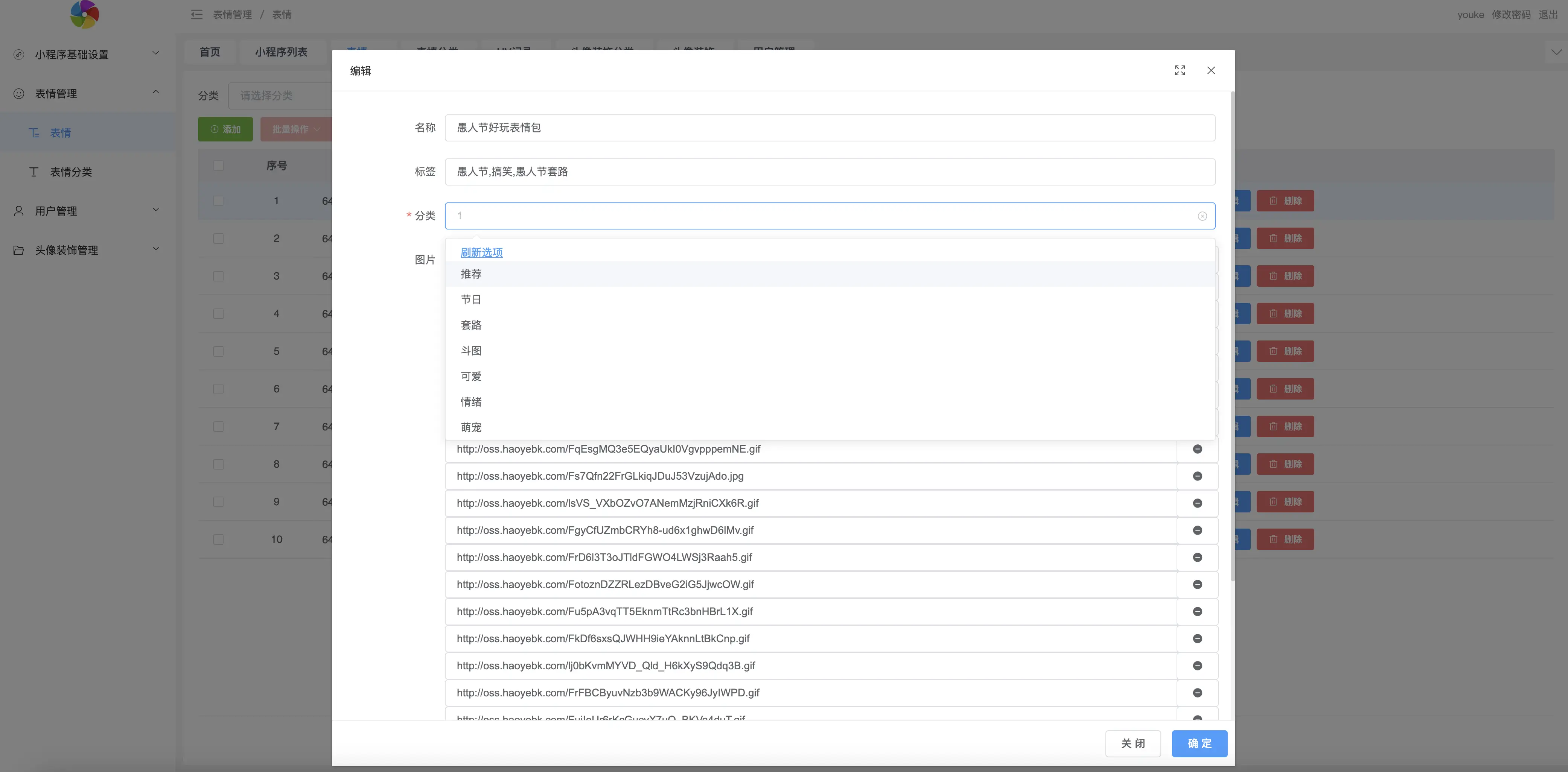Clear the 分类 field with the circle-x icon

point(1202,216)
